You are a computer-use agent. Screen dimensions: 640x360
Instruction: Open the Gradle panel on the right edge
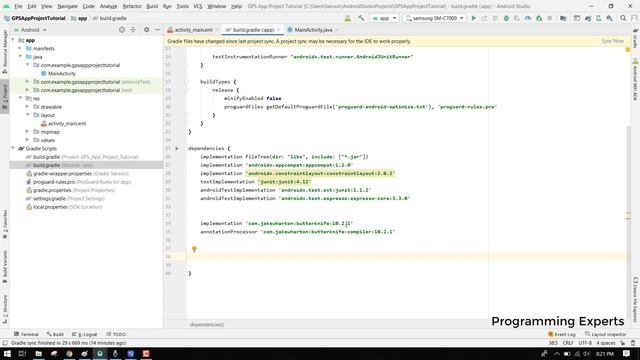point(636,38)
